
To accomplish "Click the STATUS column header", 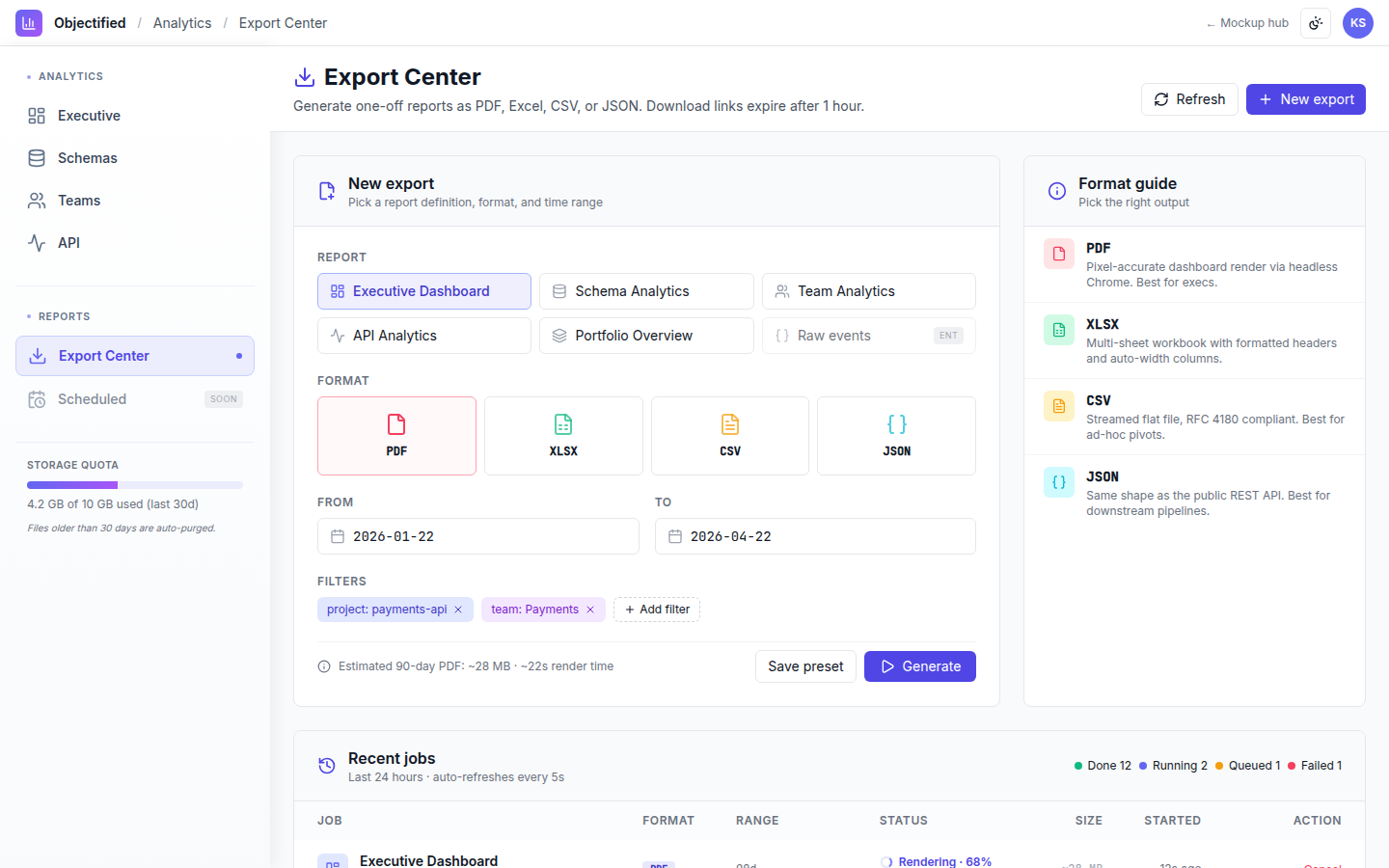I will click(904, 821).
